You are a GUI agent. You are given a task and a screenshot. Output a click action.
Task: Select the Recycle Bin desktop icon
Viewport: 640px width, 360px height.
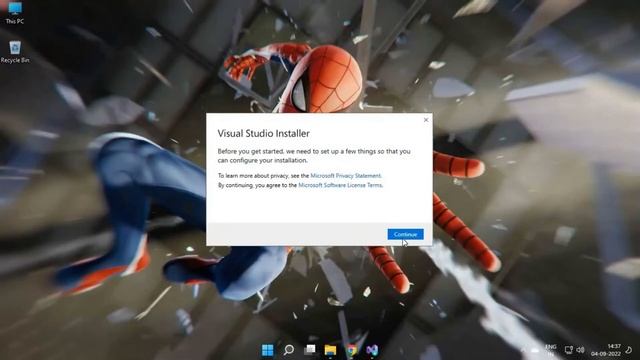coord(15,52)
